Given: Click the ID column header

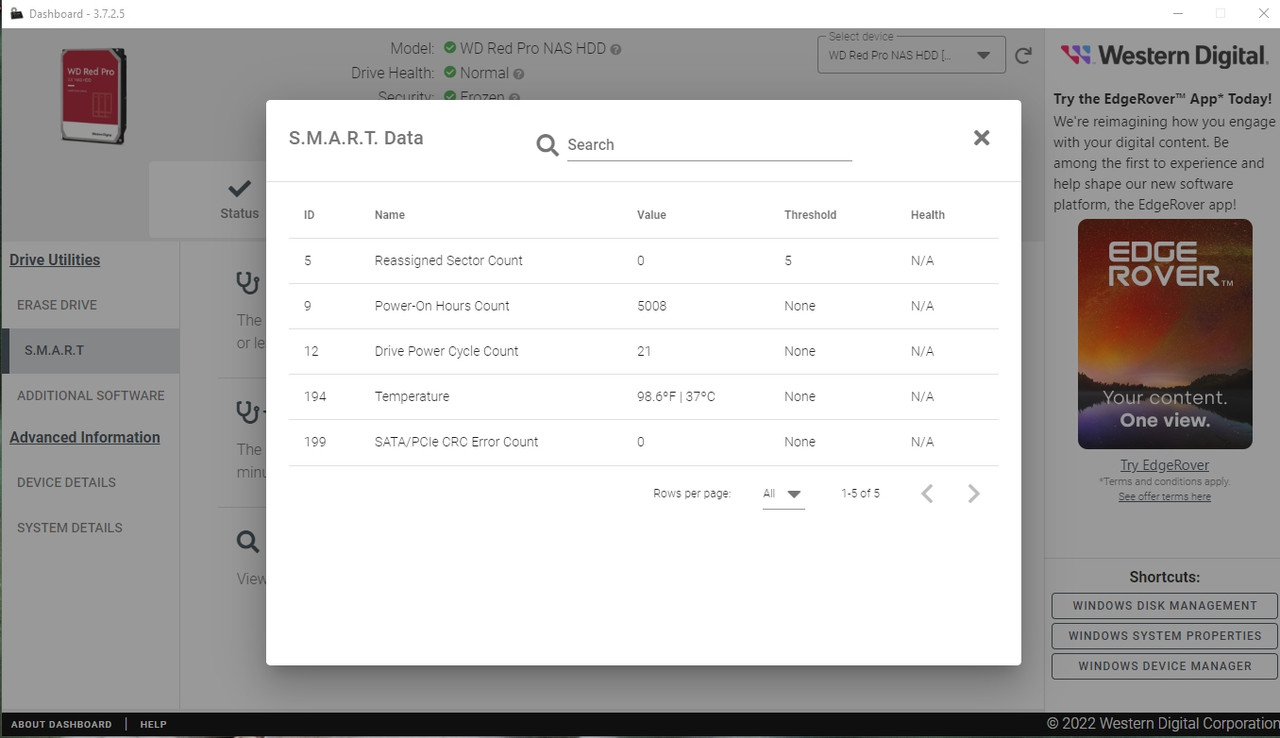Looking at the screenshot, I should [309, 215].
